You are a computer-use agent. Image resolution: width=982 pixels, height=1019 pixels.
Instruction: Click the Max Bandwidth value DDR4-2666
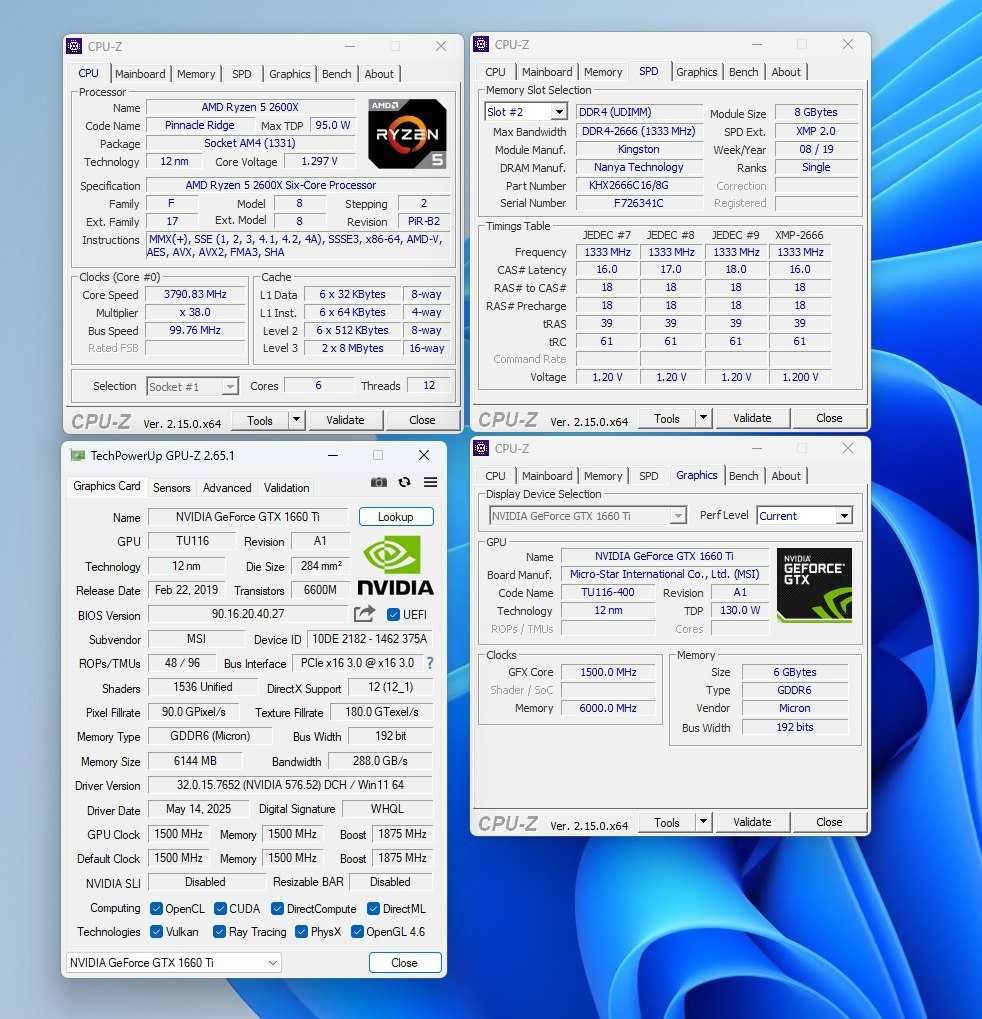639,131
